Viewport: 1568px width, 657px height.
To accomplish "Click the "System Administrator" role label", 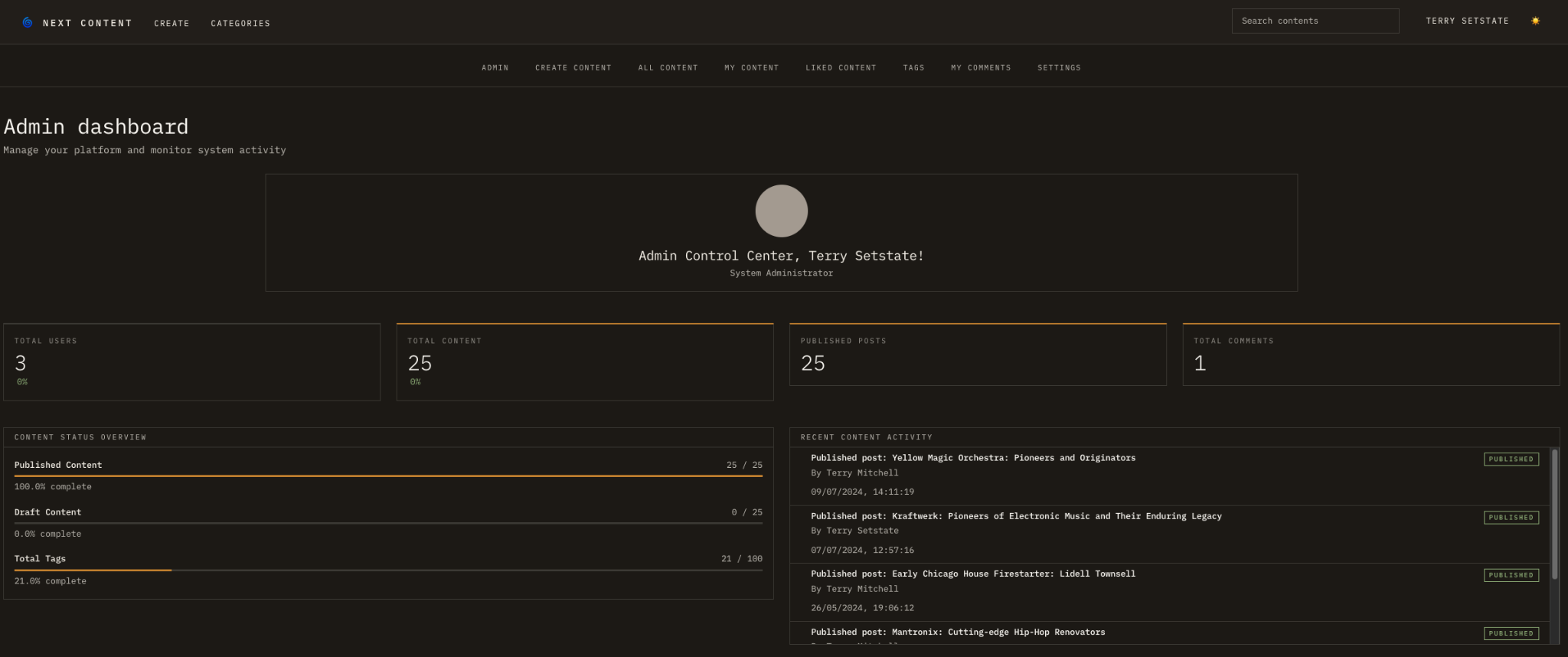I will [781, 273].
